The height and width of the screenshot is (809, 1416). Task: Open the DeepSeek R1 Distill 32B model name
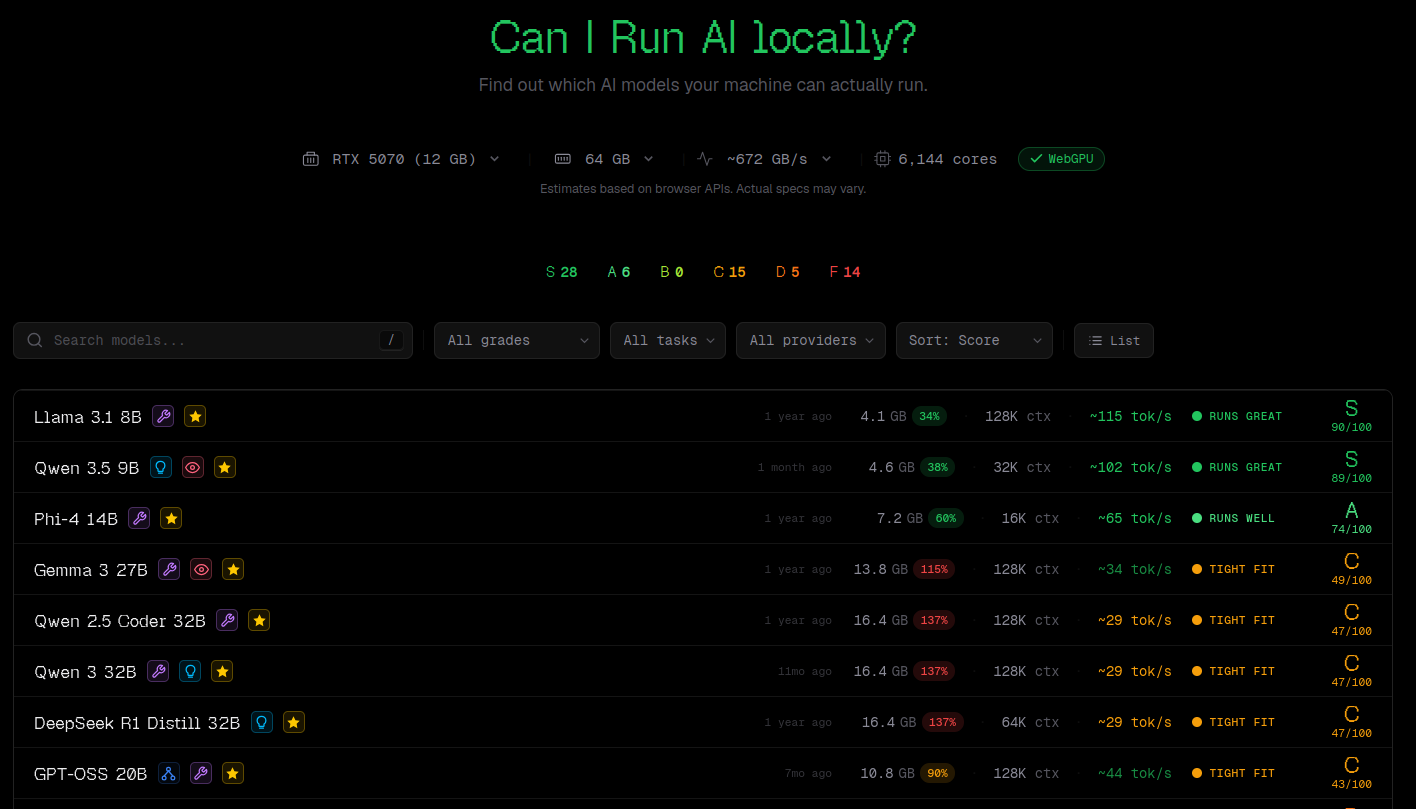coord(137,723)
